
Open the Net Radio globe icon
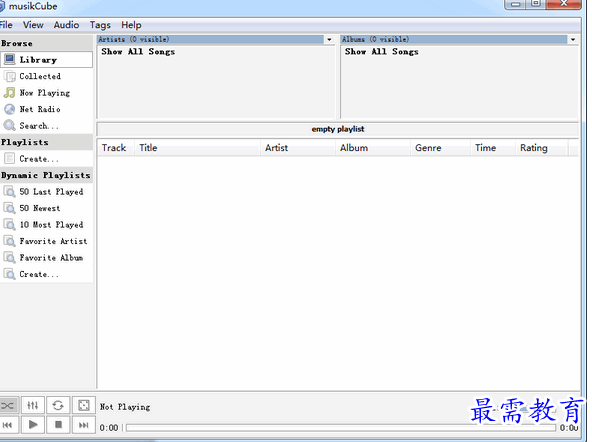(x=9, y=109)
